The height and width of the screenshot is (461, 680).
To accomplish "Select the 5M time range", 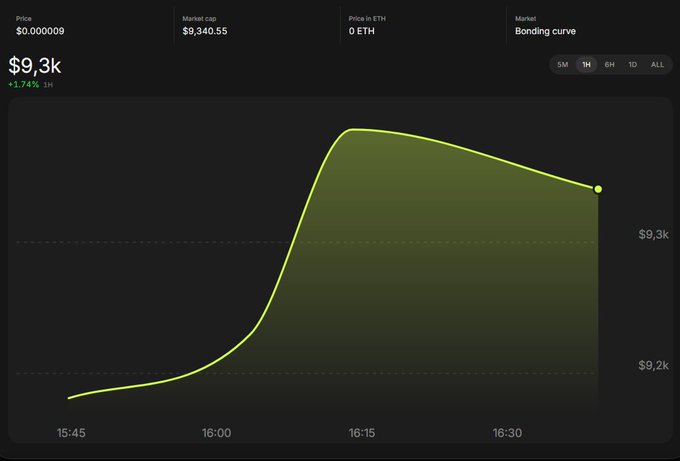I will click(x=562, y=65).
